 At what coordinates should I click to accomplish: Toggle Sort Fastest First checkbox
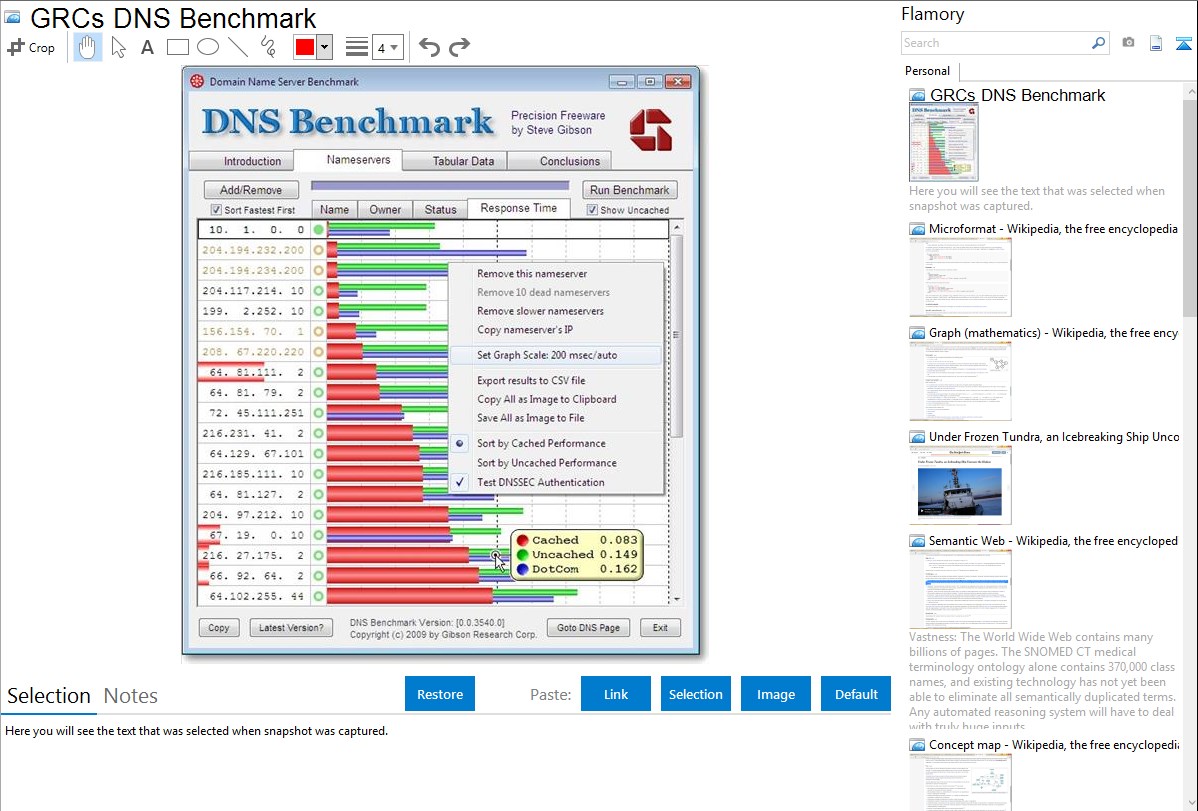216,210
